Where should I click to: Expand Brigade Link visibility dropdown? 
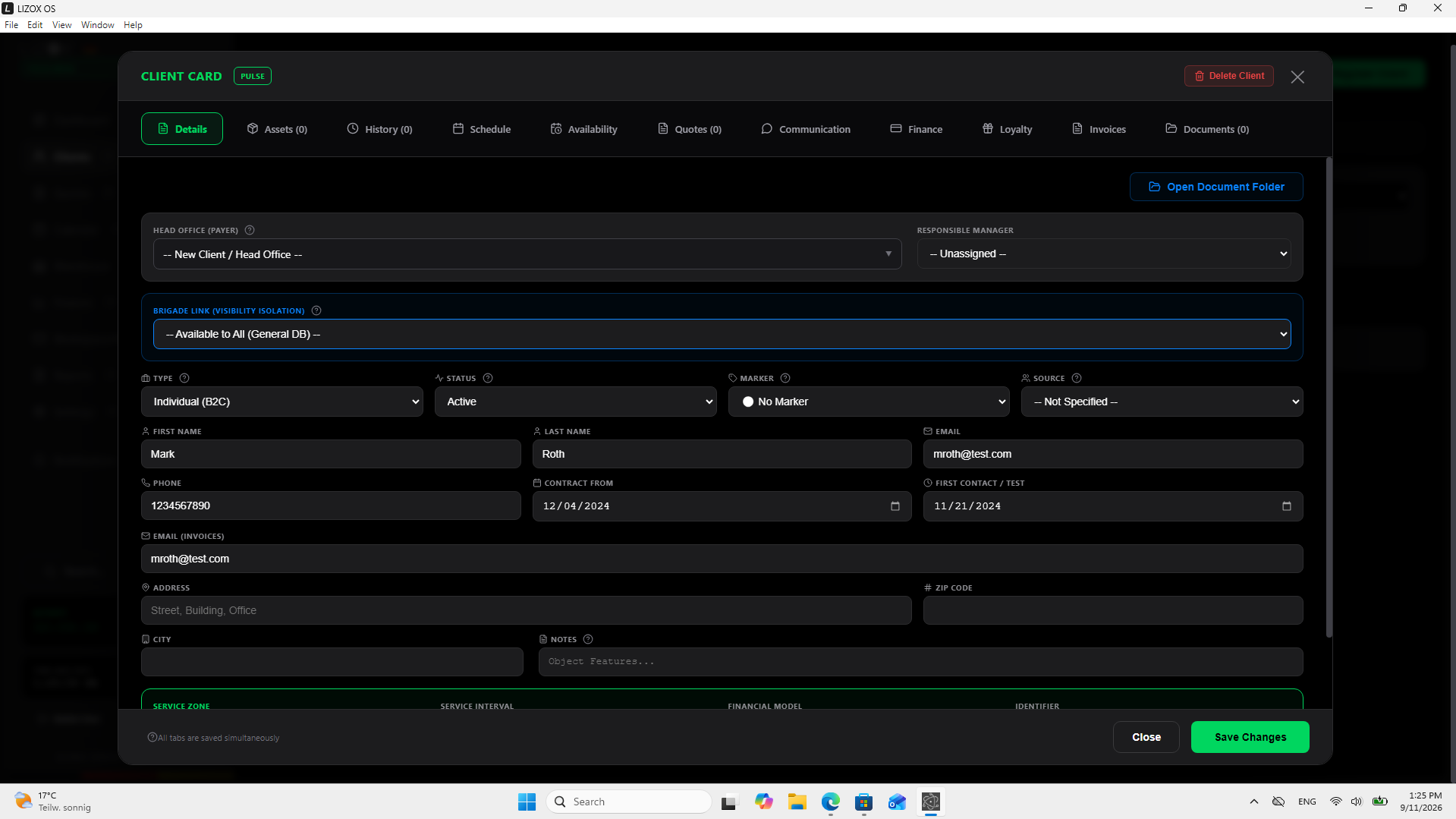pos(722,334)
